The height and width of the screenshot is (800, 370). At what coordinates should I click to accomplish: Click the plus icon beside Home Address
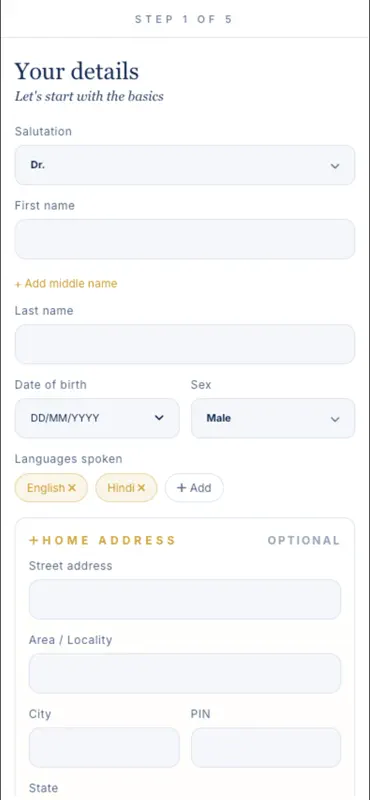point(34,540)
